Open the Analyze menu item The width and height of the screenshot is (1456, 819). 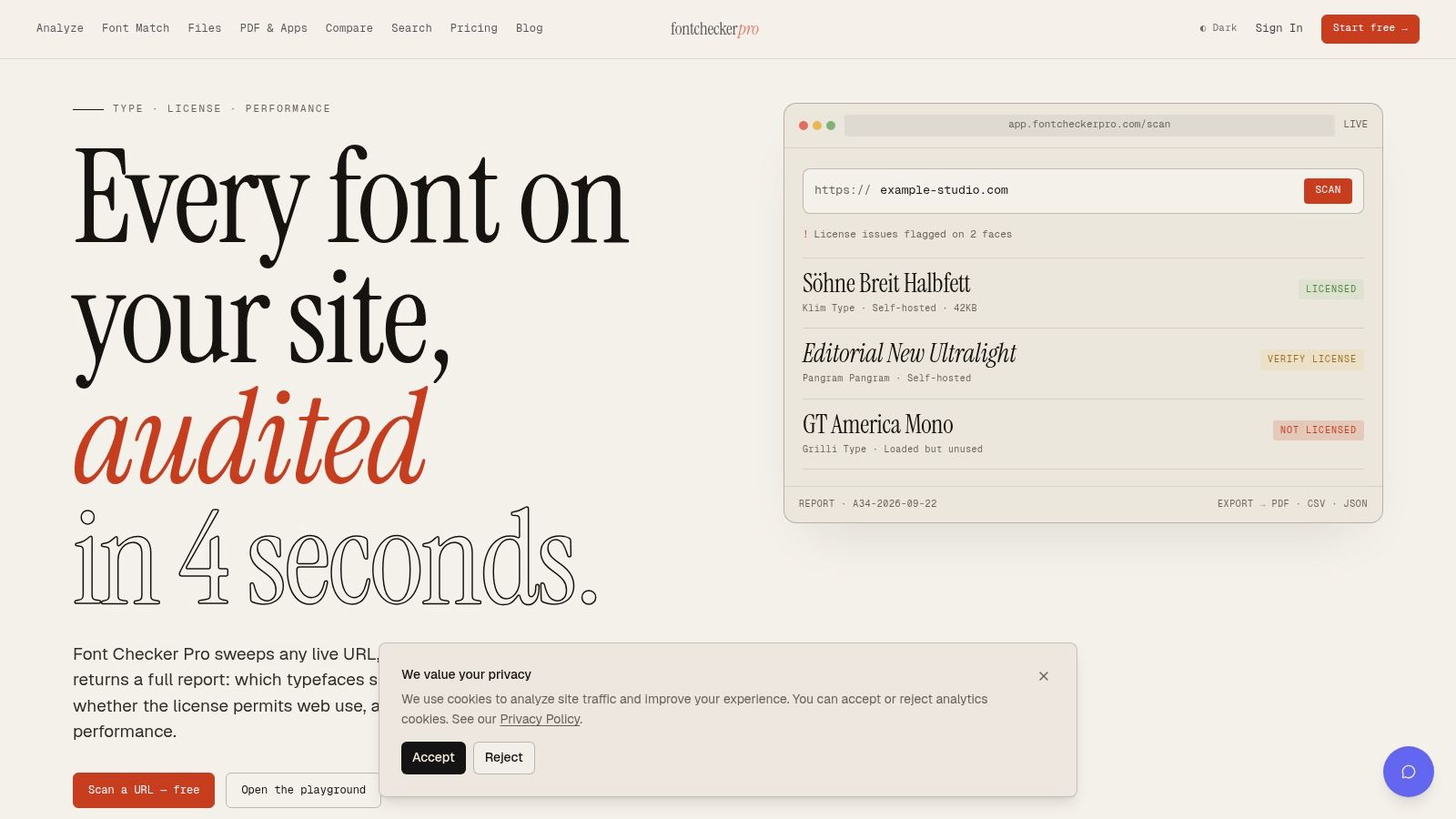pos(60,28)
